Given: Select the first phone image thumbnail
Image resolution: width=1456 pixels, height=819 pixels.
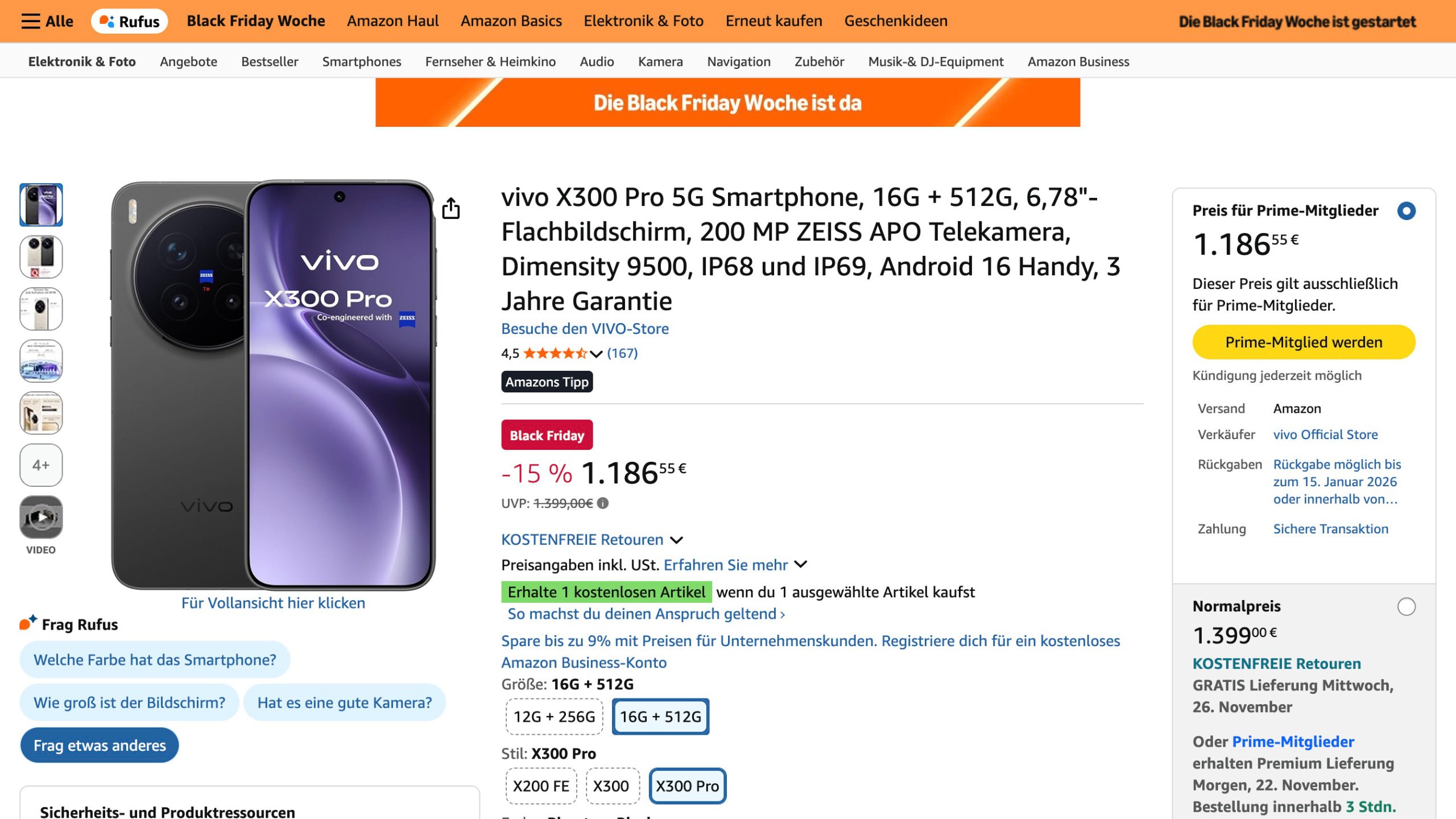Looking at the screenshot, I should 41,205.
